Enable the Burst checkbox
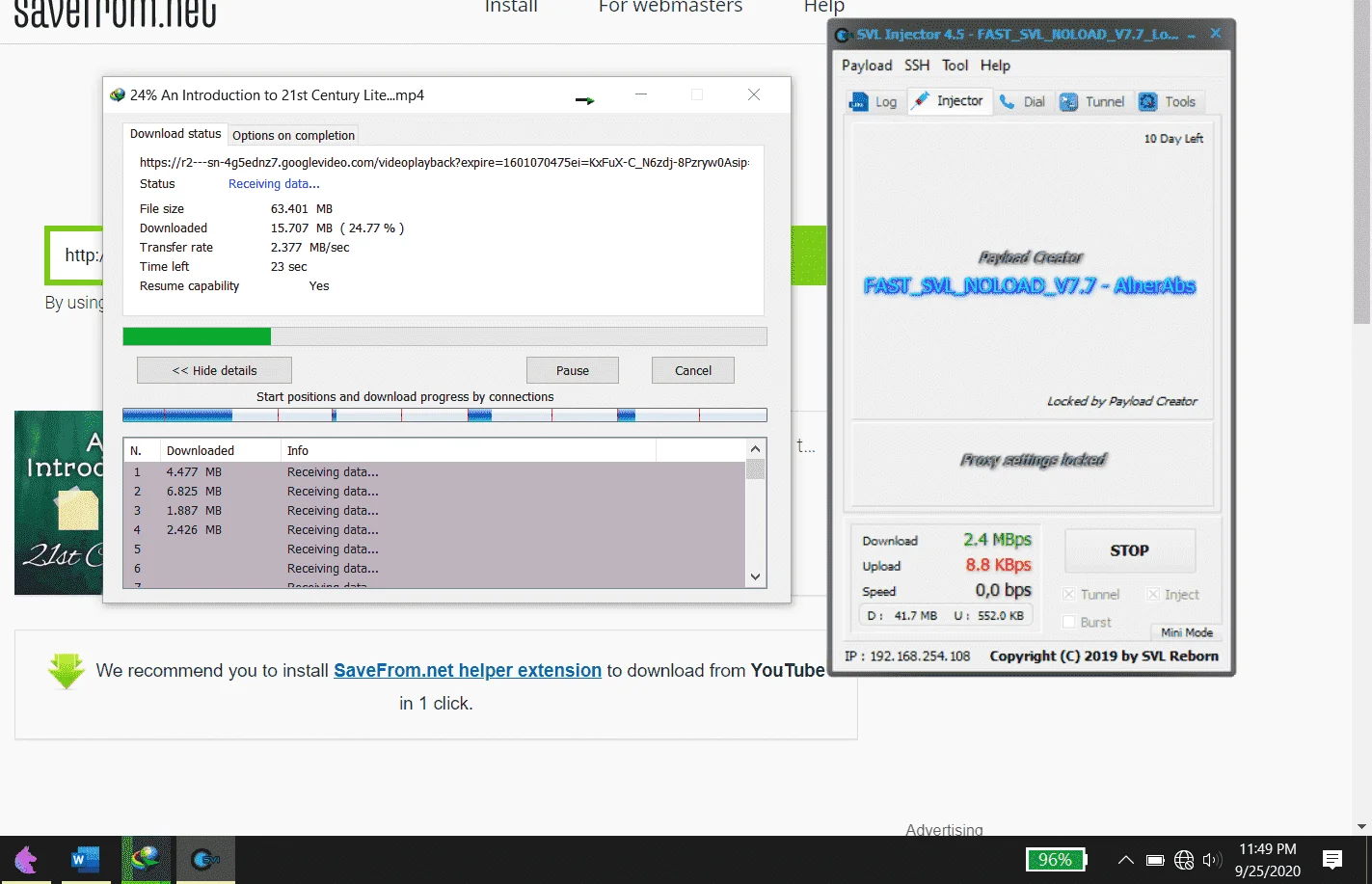The width and height of the screenshot is (1372, 884). [1069, 623]
